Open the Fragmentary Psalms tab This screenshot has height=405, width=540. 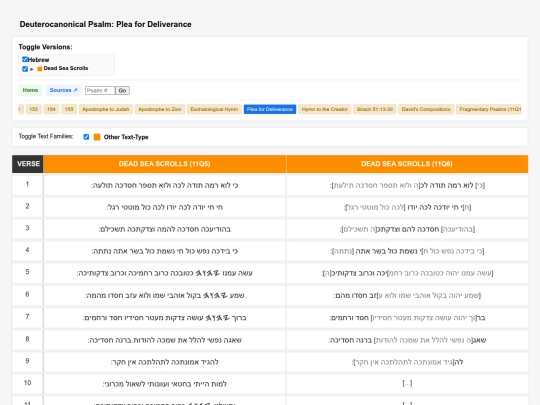[489, 109]
